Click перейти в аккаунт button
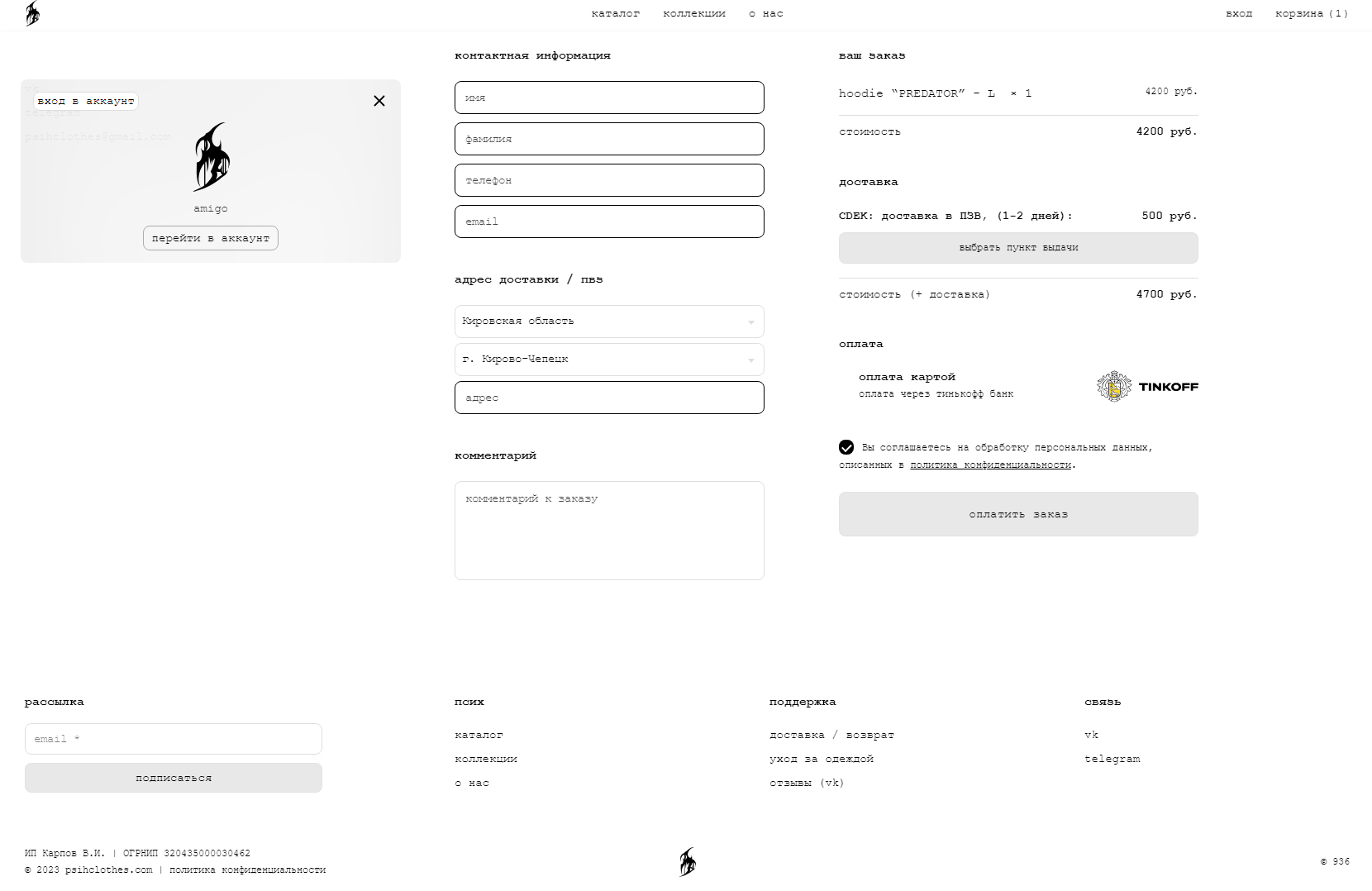Screen dimensions: 1372x891 (x=211, y=238)
